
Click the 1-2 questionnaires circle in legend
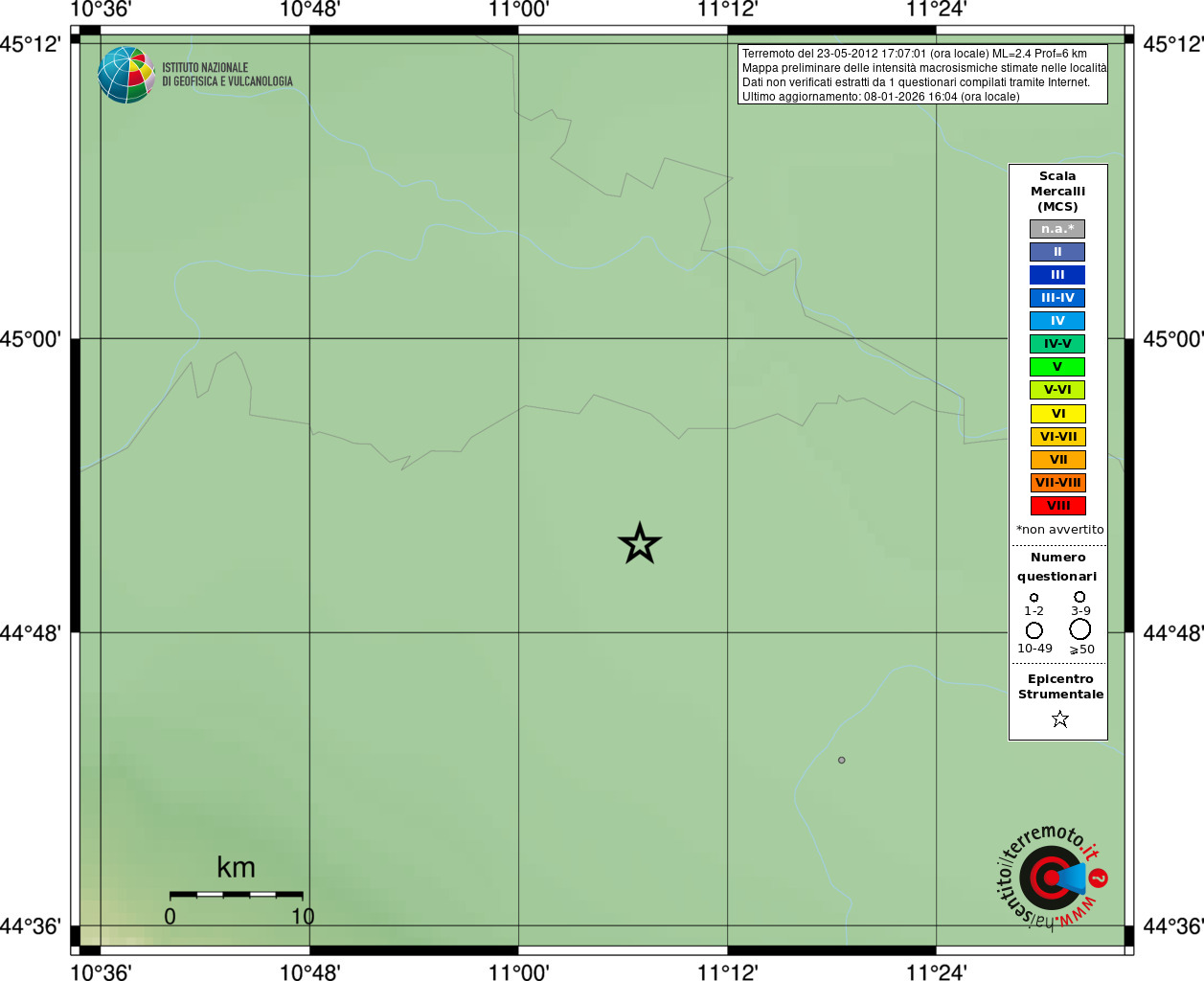pos(1034,597)
